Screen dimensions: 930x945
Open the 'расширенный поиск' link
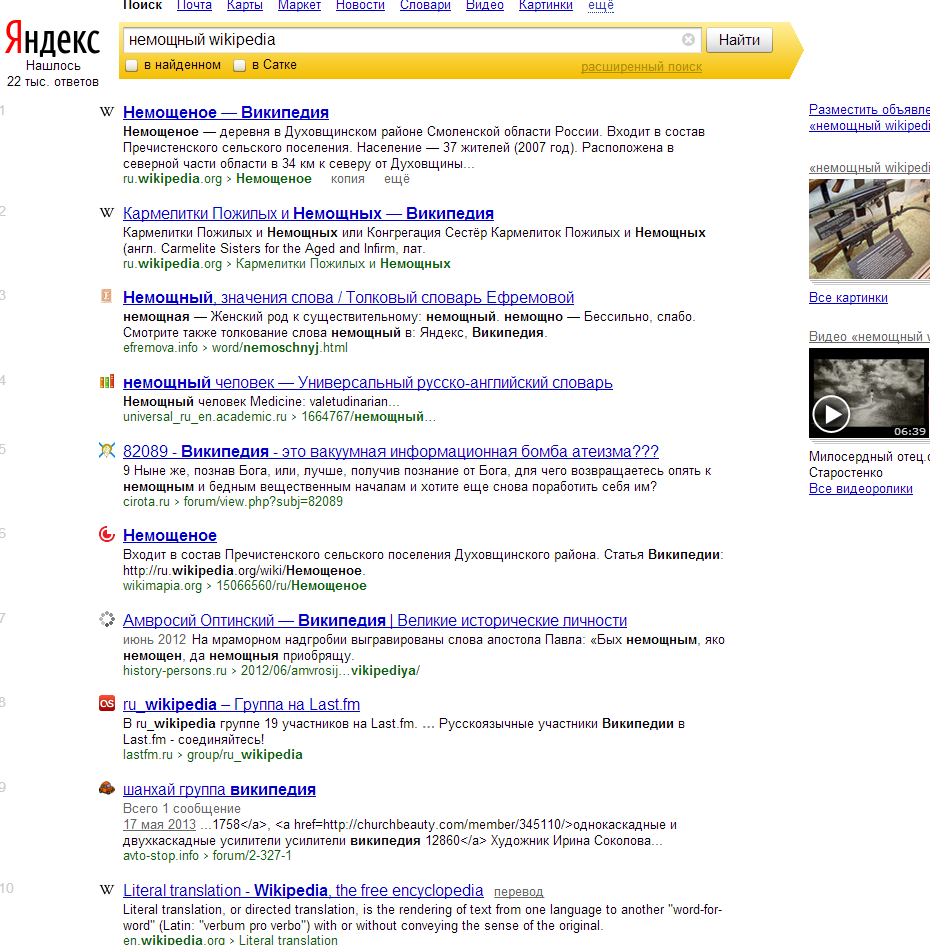point(641,67)
